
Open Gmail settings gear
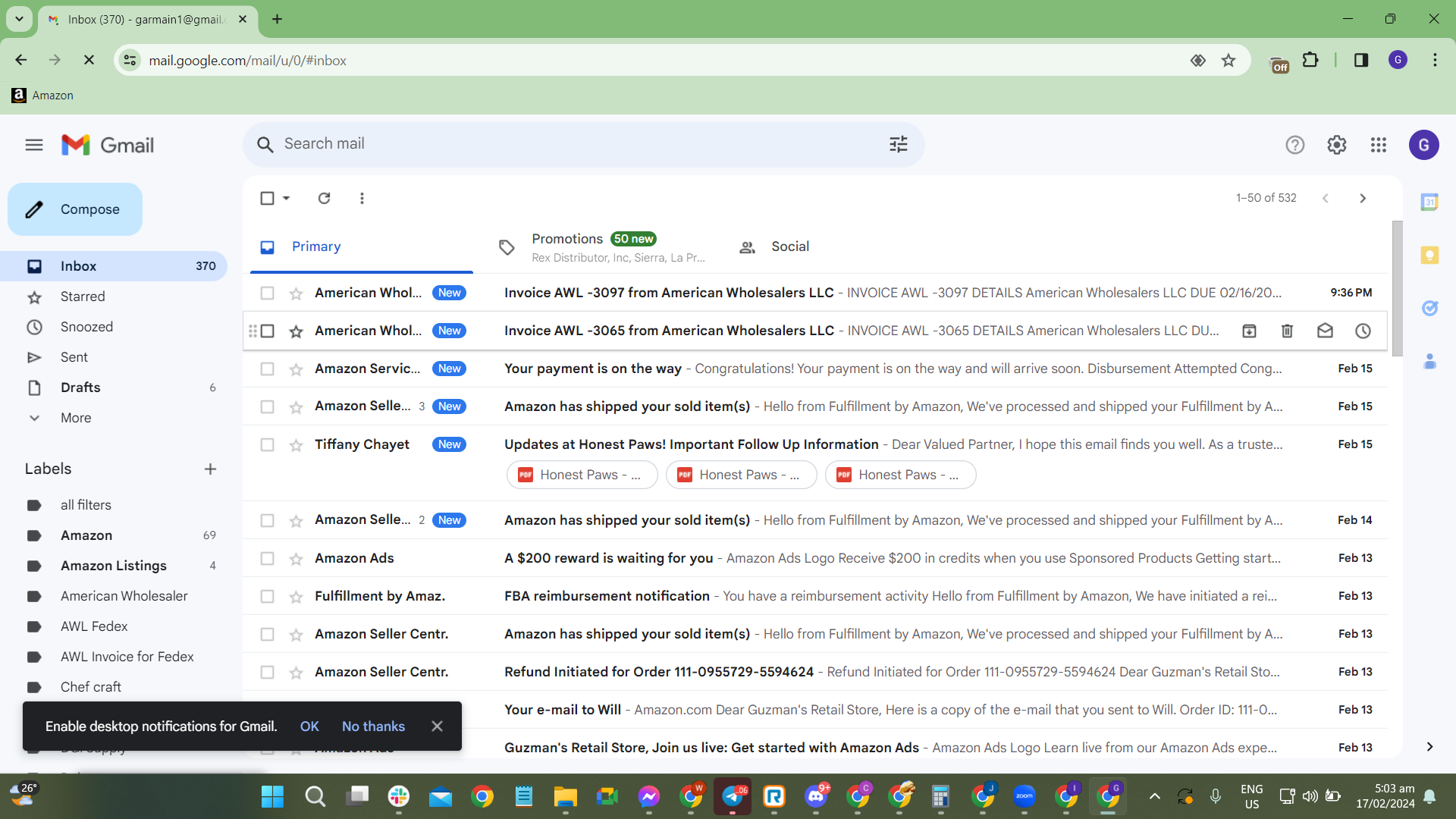click(x=1337, y=145)
